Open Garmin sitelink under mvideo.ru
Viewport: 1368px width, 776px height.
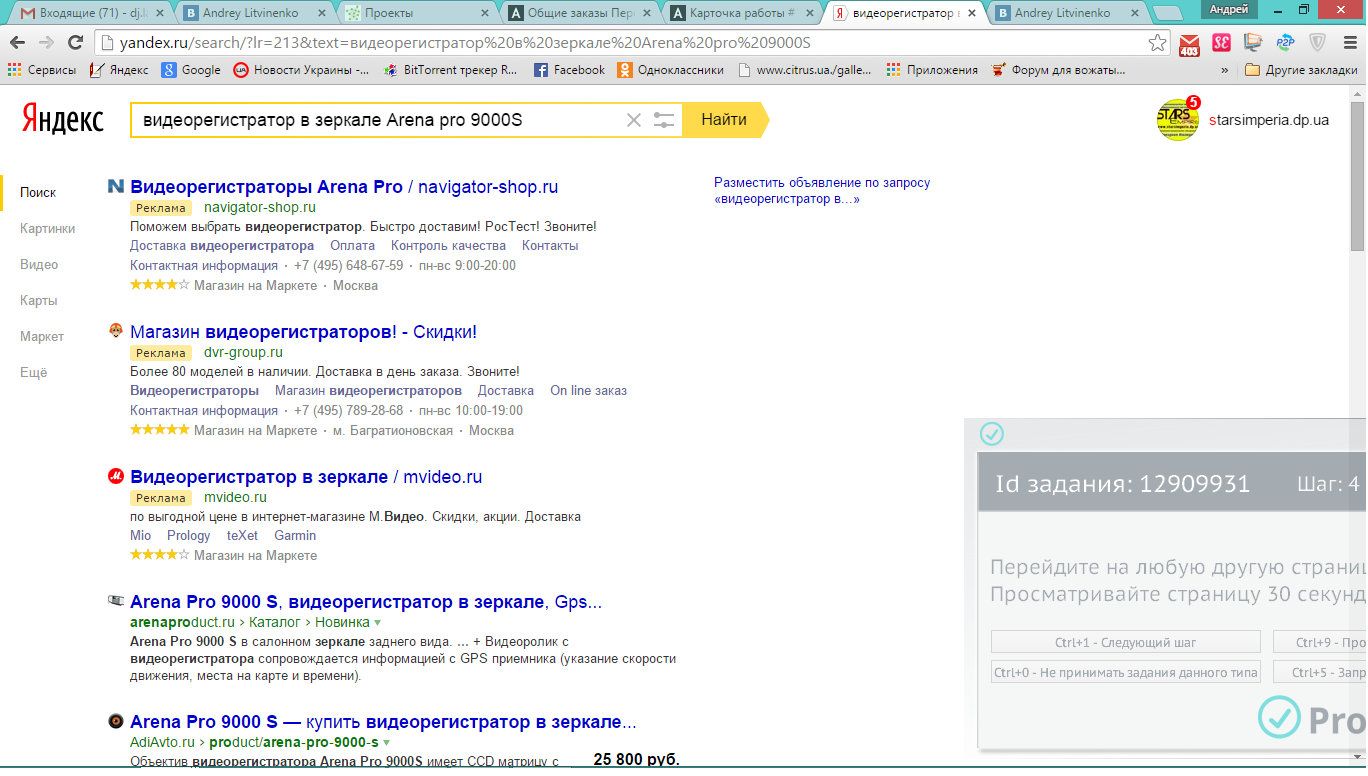click(295, 535)
